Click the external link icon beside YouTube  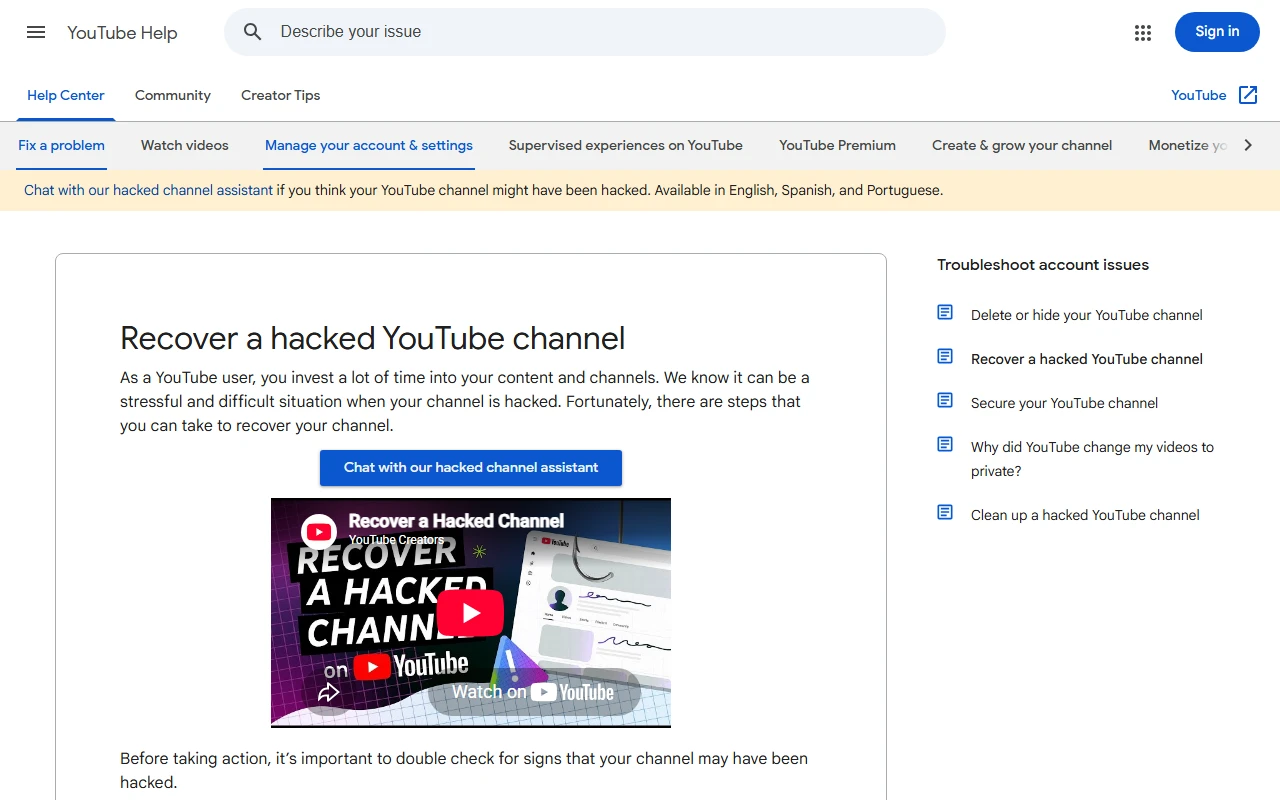pos(1248,95)
